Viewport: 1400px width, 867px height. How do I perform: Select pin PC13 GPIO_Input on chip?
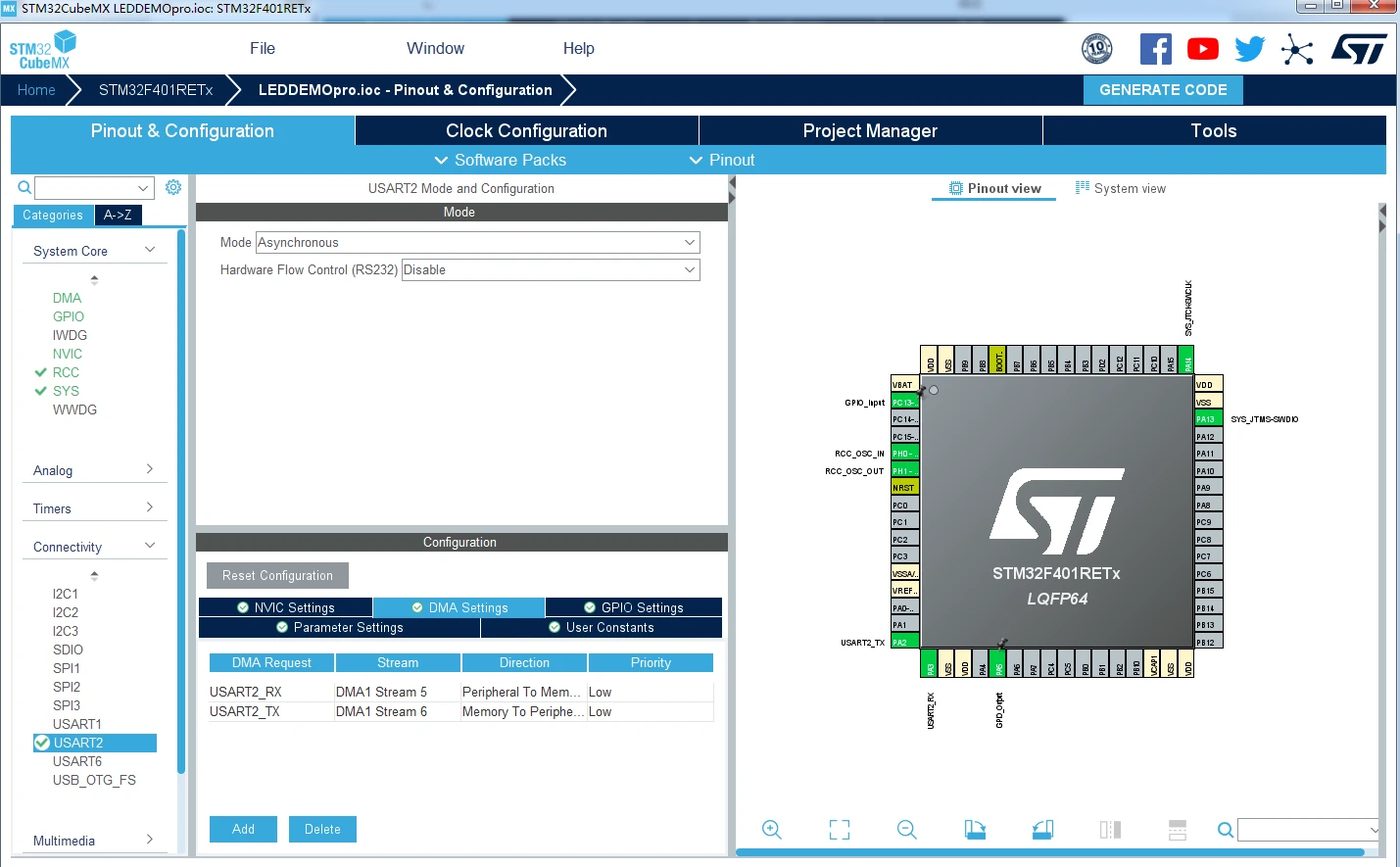(x=904, y=402)
